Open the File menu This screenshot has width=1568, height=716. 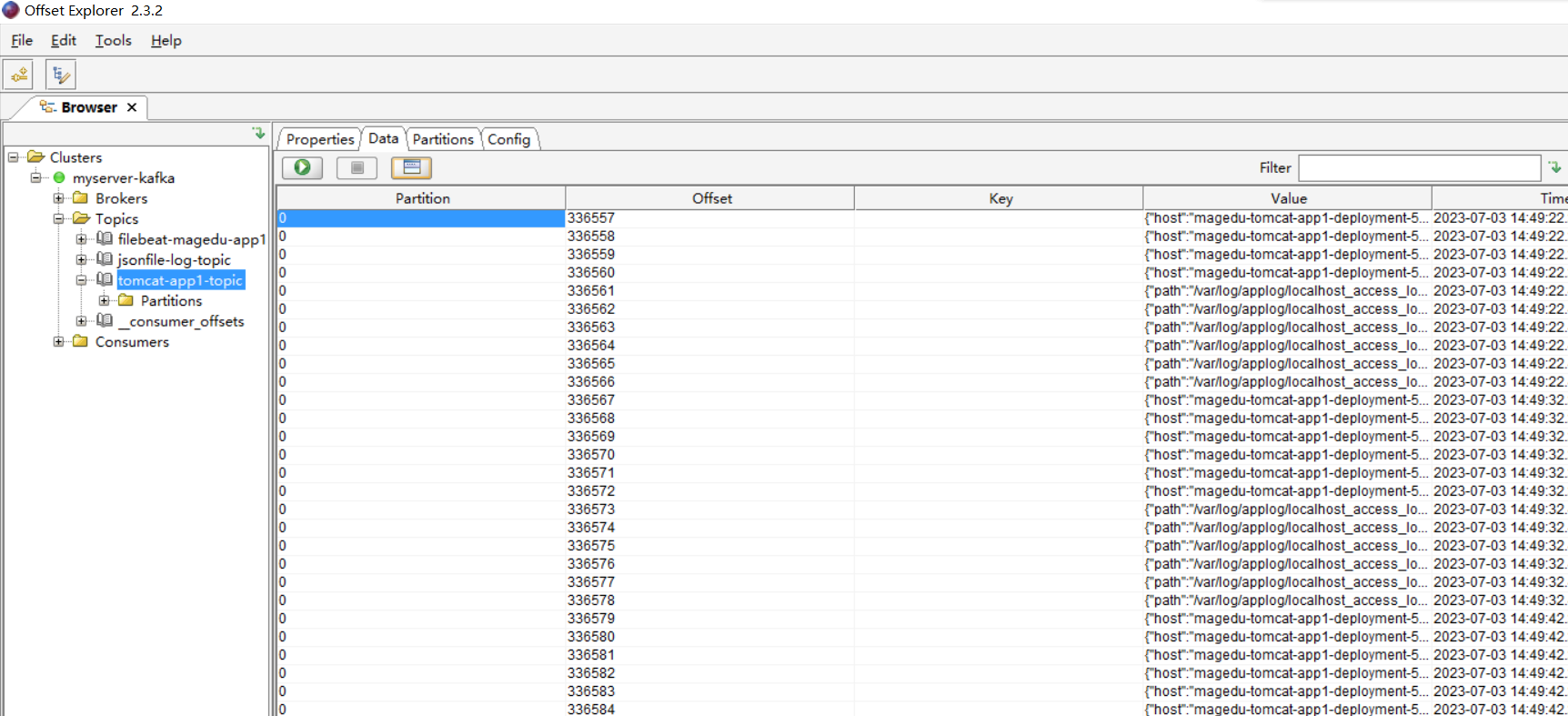point(22,41)
